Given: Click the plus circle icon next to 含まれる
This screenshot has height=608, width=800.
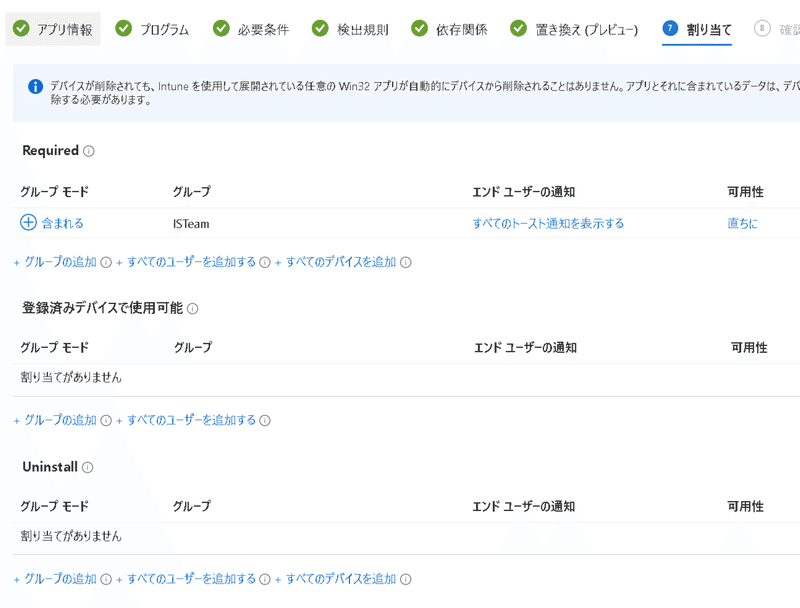Looking at the screenshot, I should pyautogui.click(x=29, y=224).
